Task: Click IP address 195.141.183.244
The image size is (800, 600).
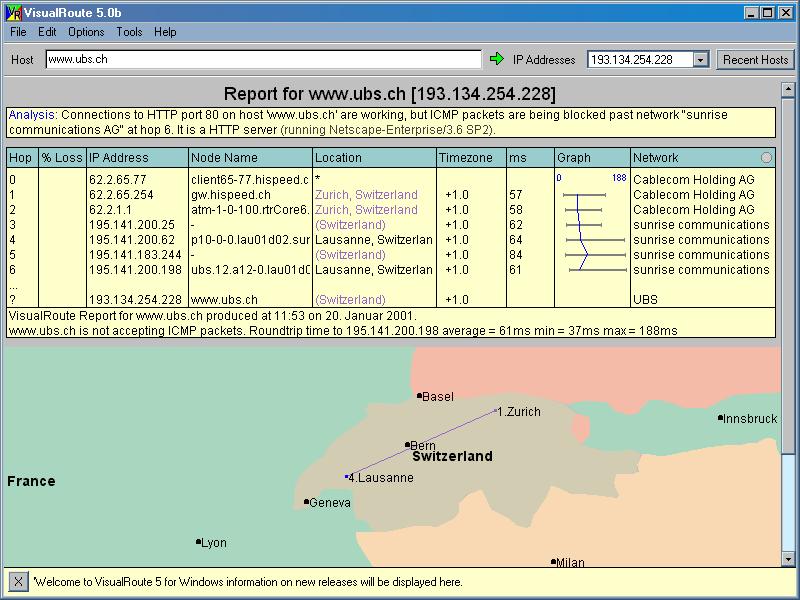Action: point(135,255)
